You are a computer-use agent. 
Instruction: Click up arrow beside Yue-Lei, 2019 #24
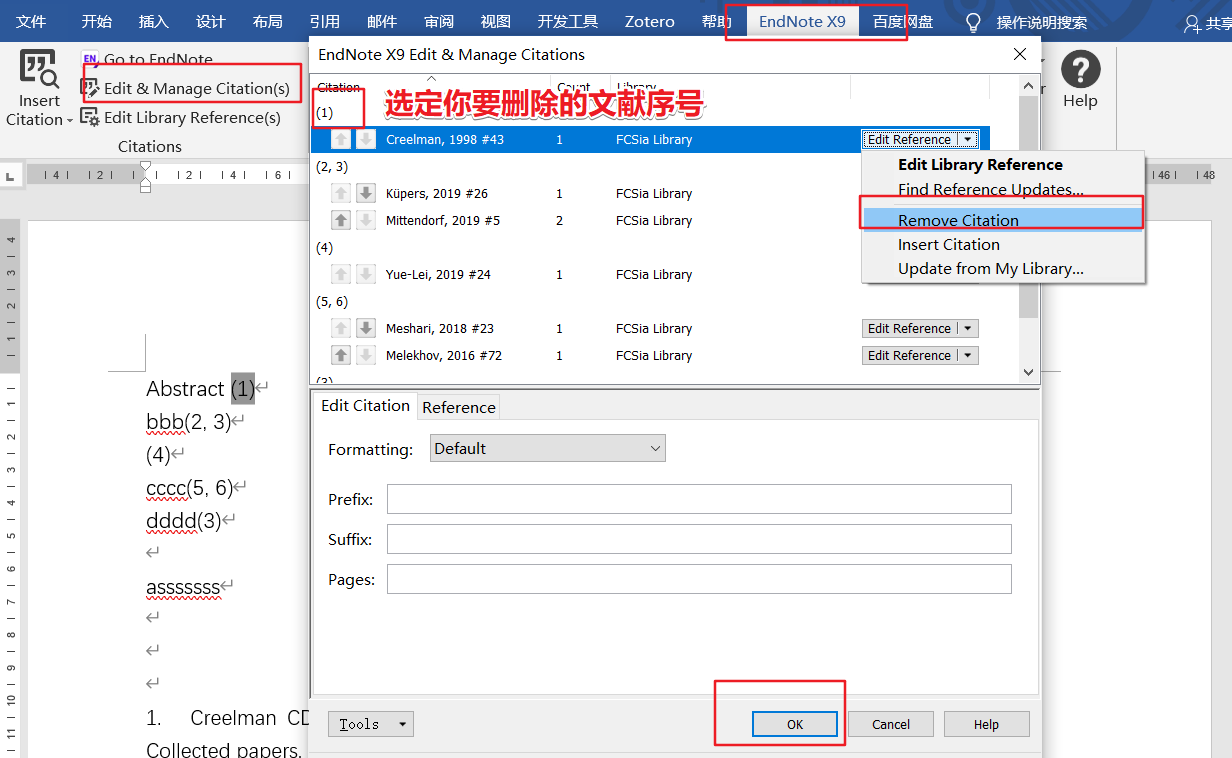click(x=341, y=274)
